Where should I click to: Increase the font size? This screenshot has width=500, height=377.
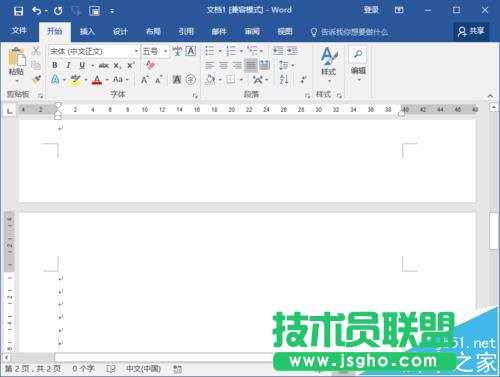[145, 80]
